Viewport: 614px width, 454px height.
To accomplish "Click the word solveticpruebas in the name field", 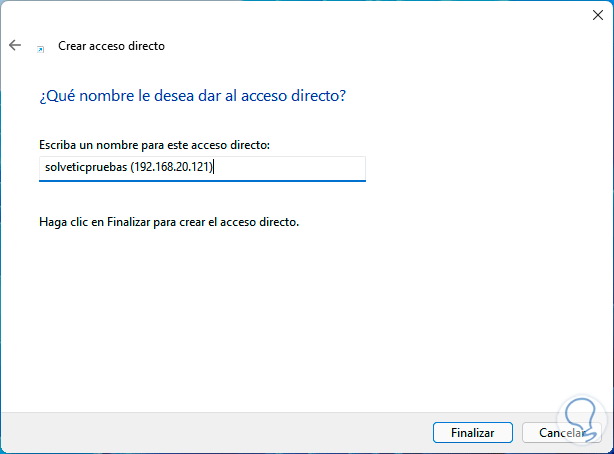I will pyautogui.click(x=84, y=168).
